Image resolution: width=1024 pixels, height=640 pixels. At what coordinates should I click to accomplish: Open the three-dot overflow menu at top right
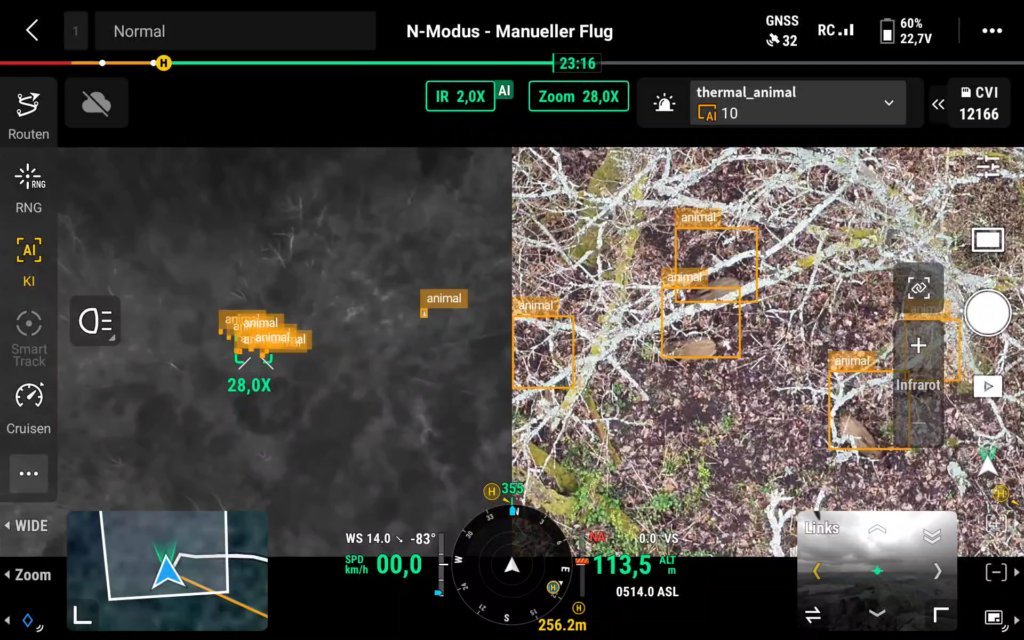pos(991,31)
